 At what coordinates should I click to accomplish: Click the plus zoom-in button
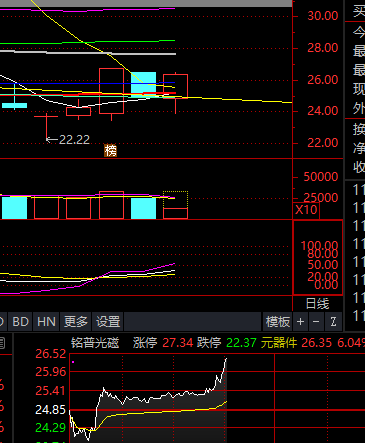coord(300,322)
